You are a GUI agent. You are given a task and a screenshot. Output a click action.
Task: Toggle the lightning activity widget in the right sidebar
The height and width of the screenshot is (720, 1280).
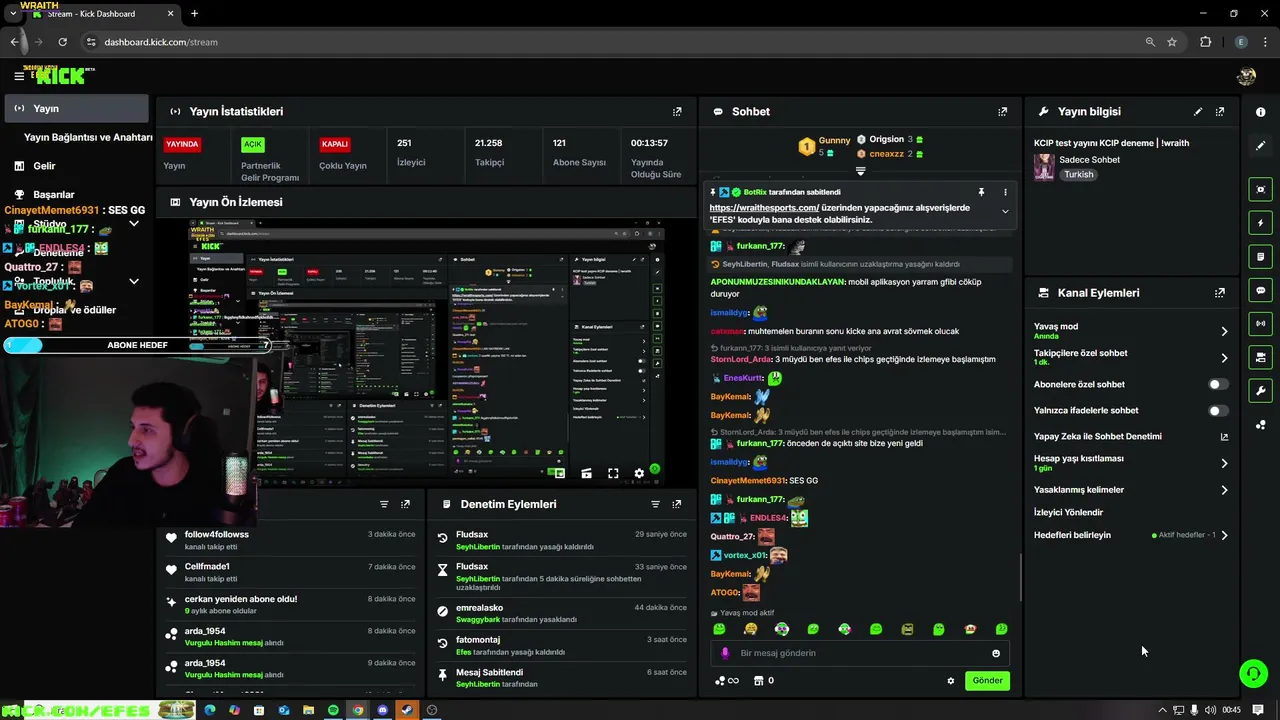(x=1261, y=223)
